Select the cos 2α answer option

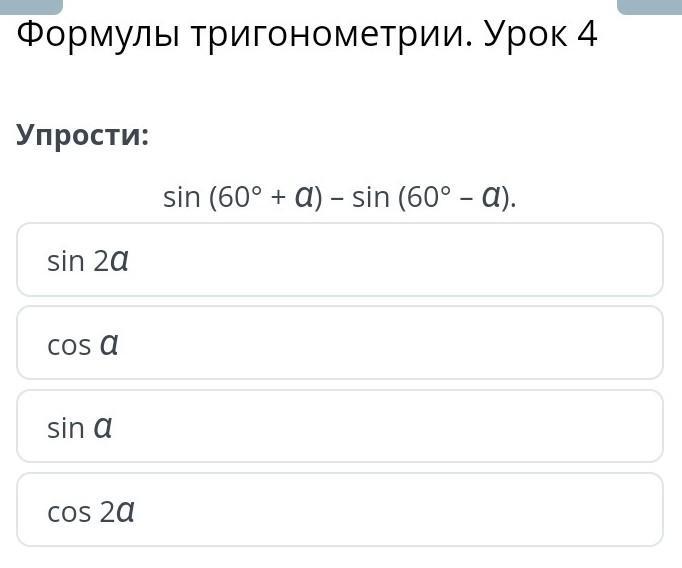pyautogui.click(x=340, y=510)
